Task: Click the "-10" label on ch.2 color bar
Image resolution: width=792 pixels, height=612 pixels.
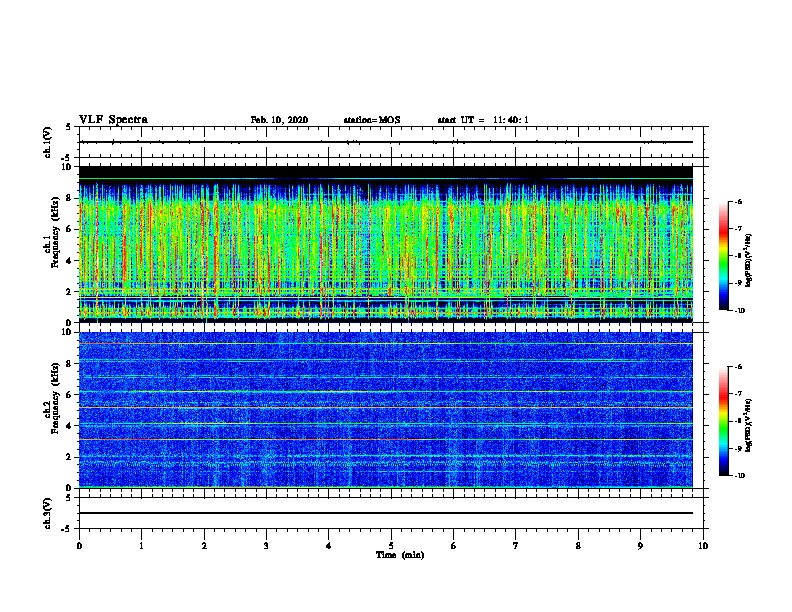Action: 739,476
